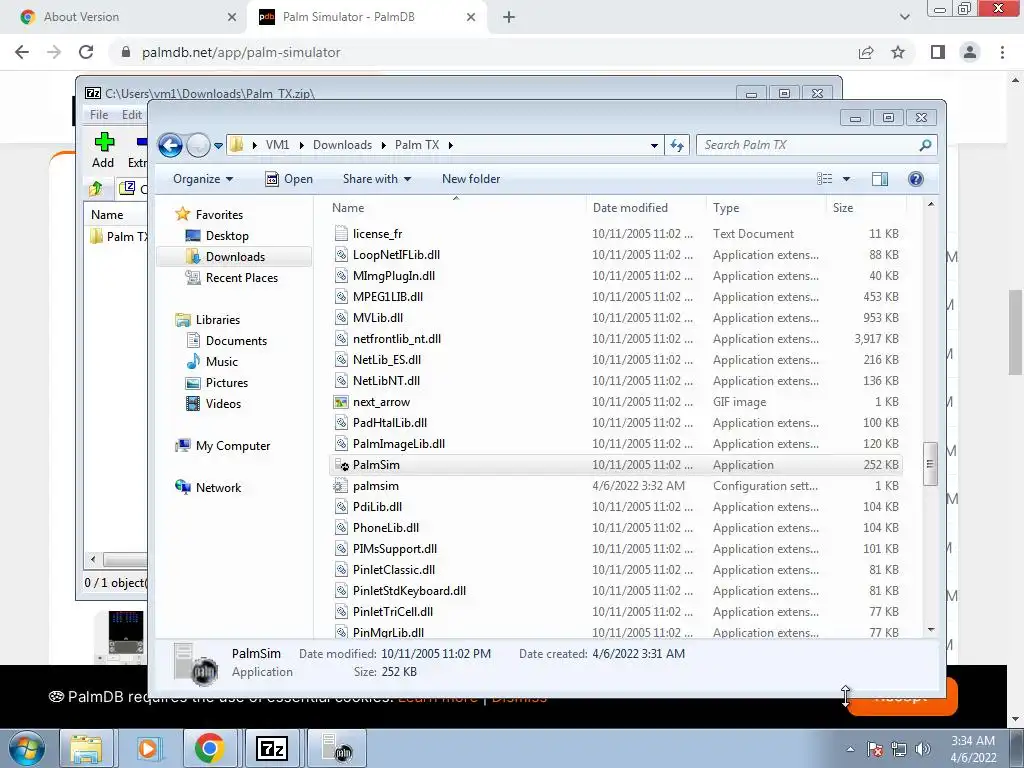Click Chrome address bar URL

pos(241,52)
